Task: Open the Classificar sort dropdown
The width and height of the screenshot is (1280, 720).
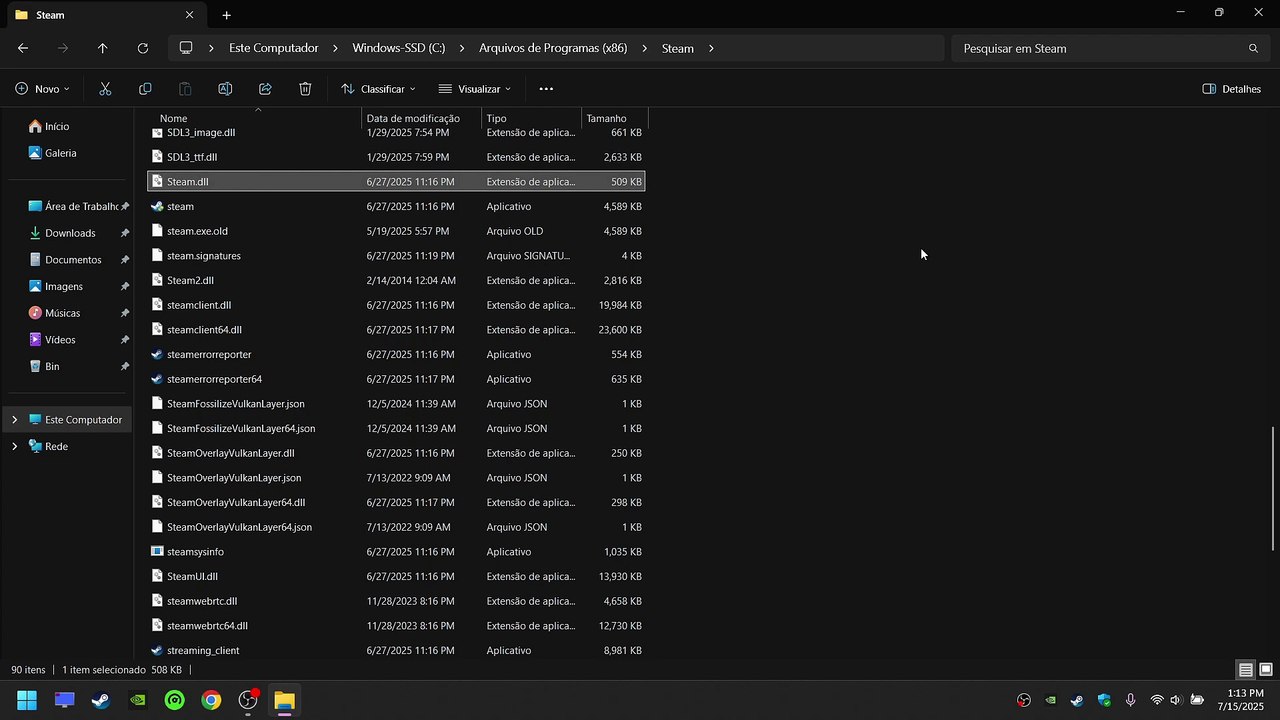Action: (378, 89)
